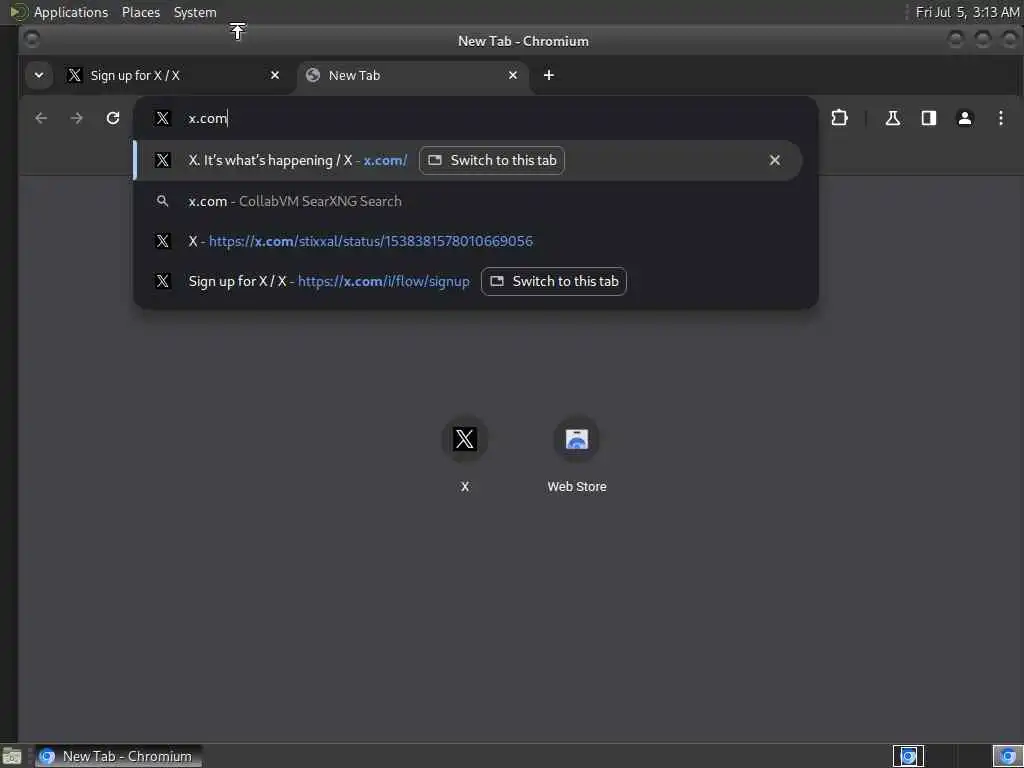Reload the page
Screen dimensions: 1024x768
(113, 118)
